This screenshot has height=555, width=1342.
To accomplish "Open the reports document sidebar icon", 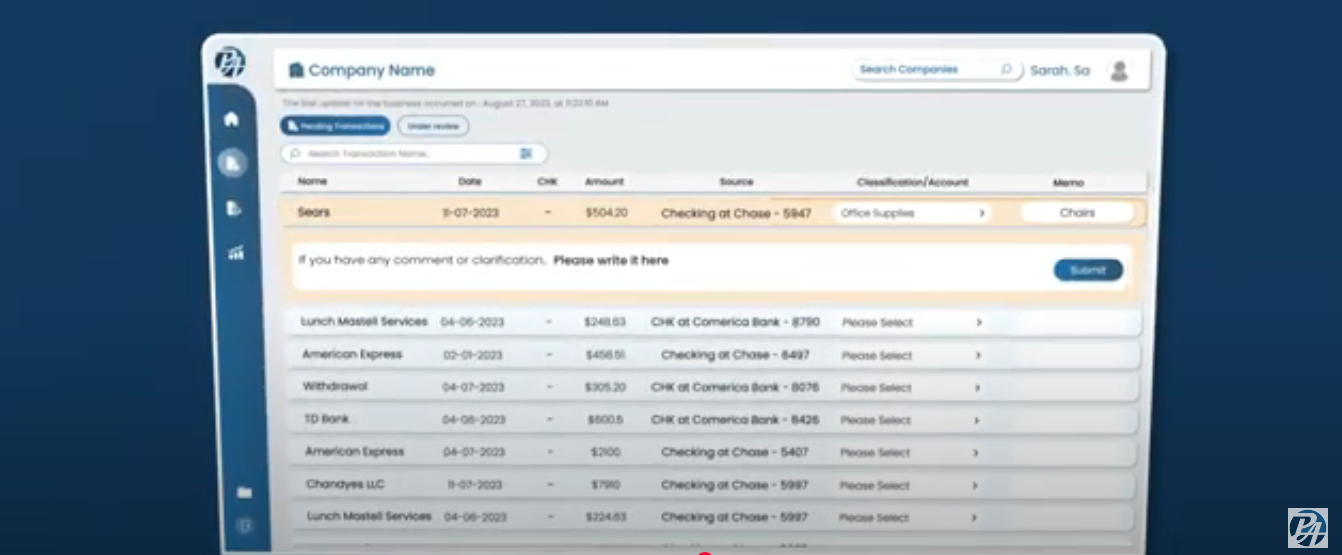I will [x=234, y=208].
